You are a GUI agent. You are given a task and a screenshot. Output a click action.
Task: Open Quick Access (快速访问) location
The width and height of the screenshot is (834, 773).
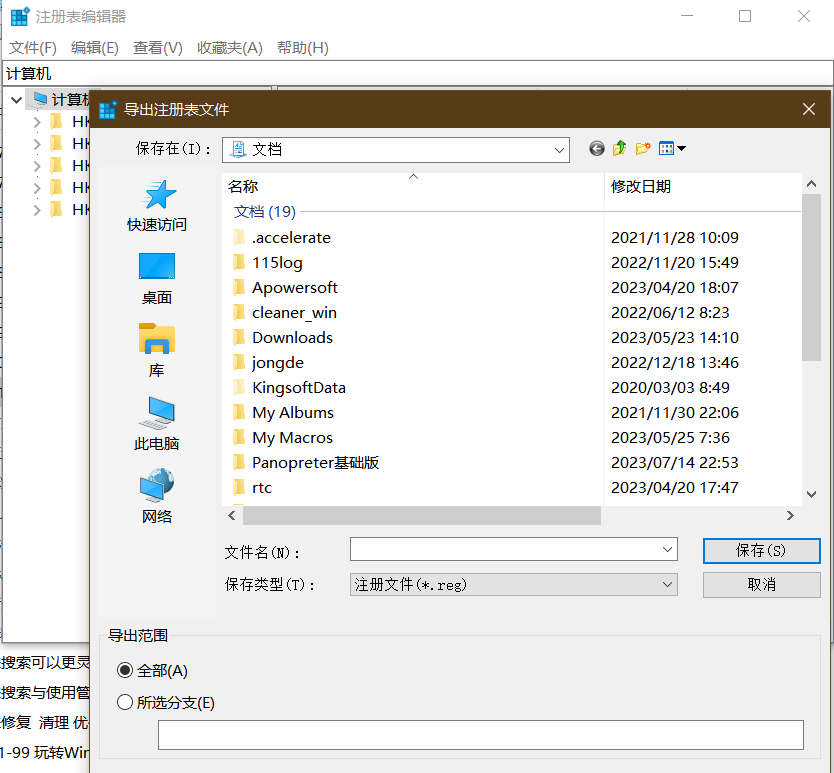coord(157,206)
